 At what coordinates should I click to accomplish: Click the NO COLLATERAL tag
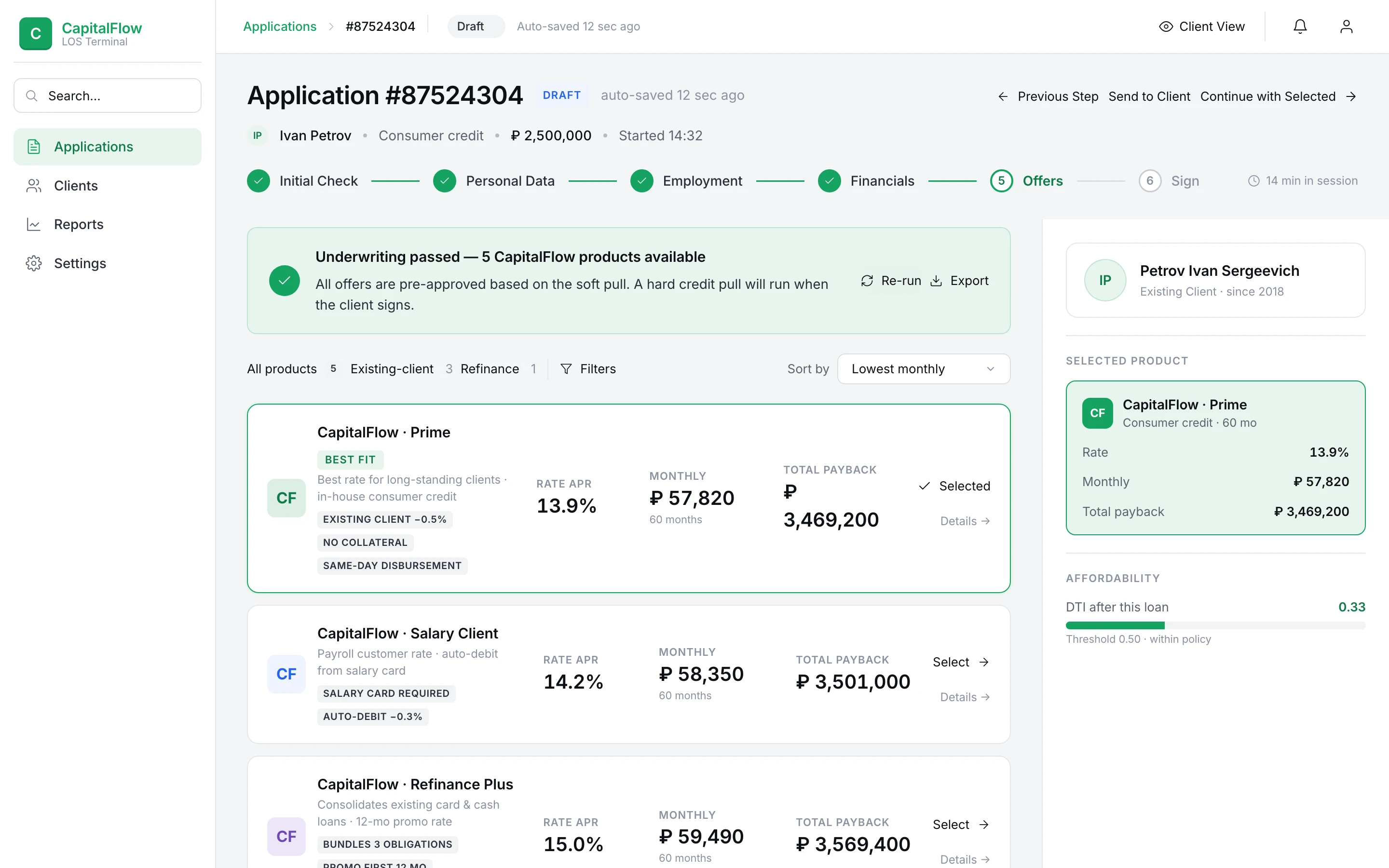coord(365,542)
